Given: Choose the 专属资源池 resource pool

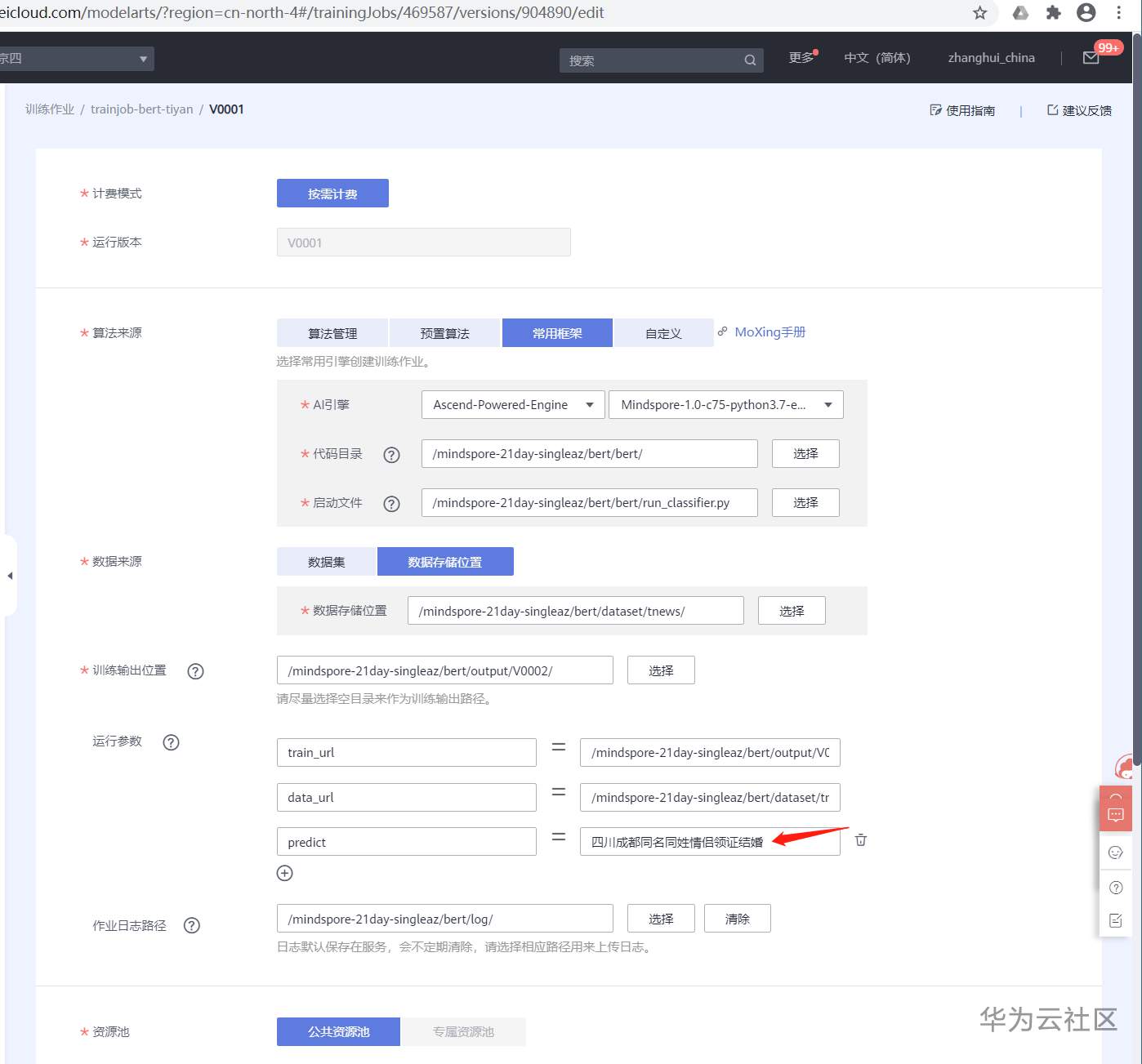Looking at the screenshot, I should pos(463,1032).
